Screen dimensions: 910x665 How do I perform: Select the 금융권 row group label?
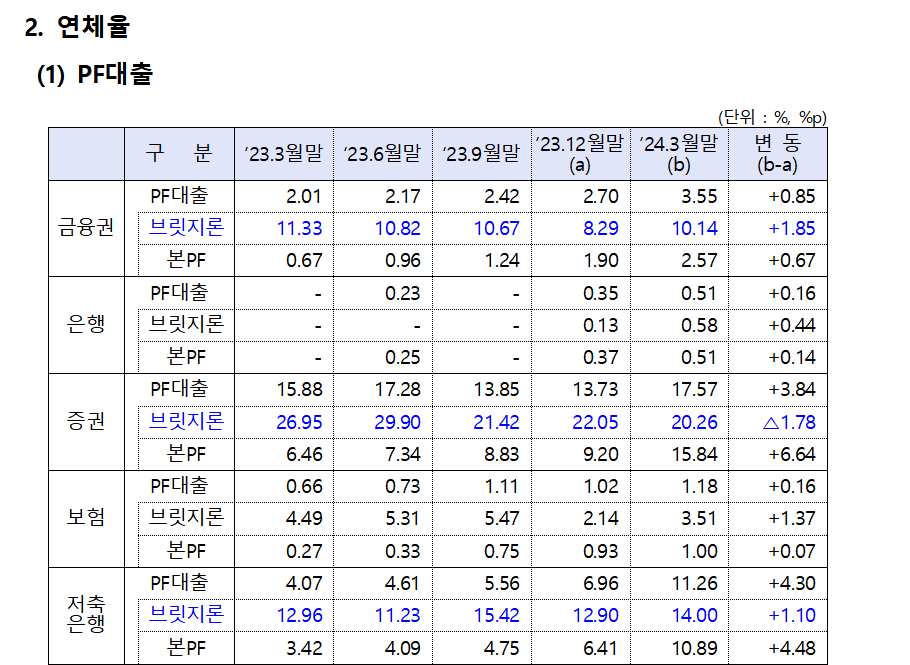(x=86, y=228)
